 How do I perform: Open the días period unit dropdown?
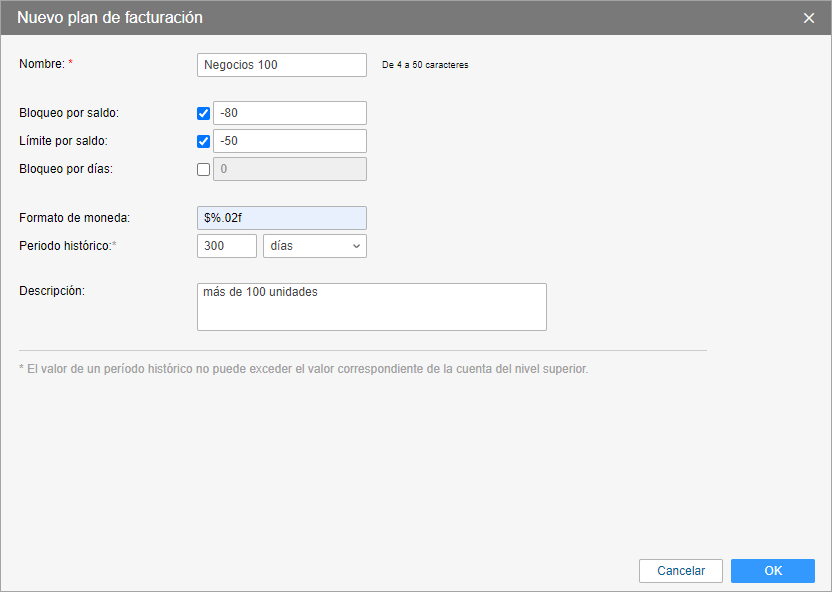point(314,246)
